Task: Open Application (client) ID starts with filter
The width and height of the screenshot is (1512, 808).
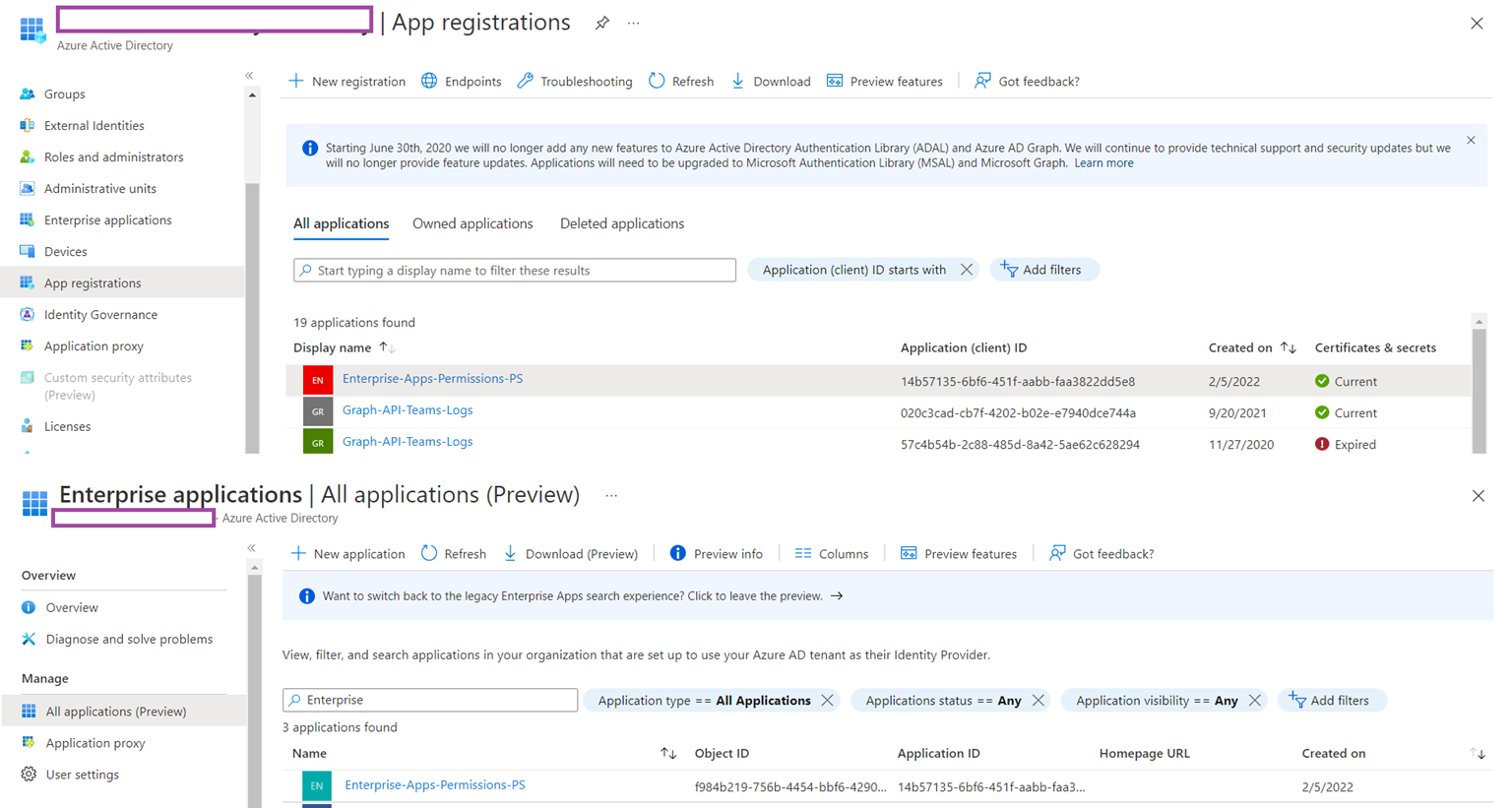Action: (853, 270)
